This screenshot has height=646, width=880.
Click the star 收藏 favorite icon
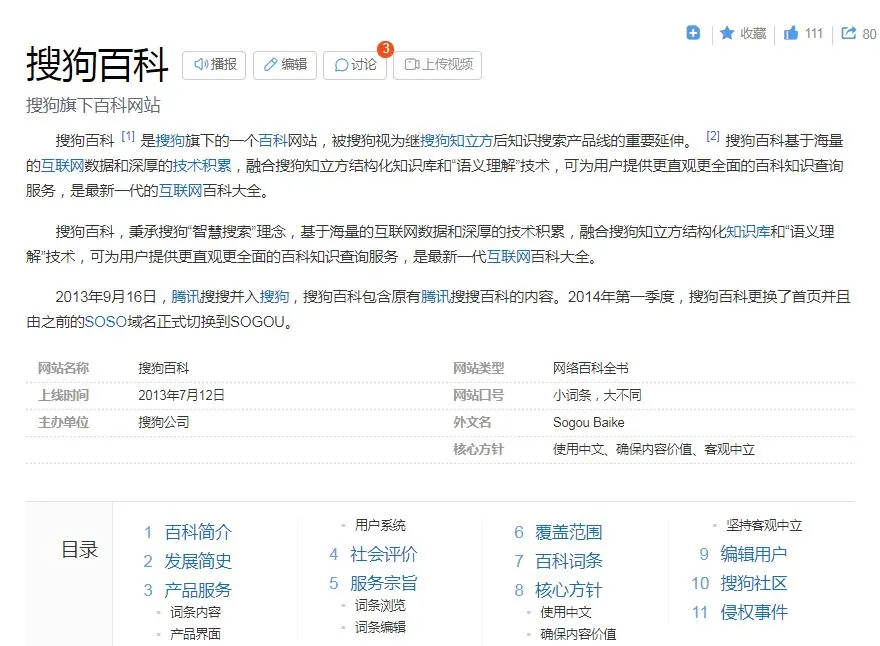click(x=727, y=34)
